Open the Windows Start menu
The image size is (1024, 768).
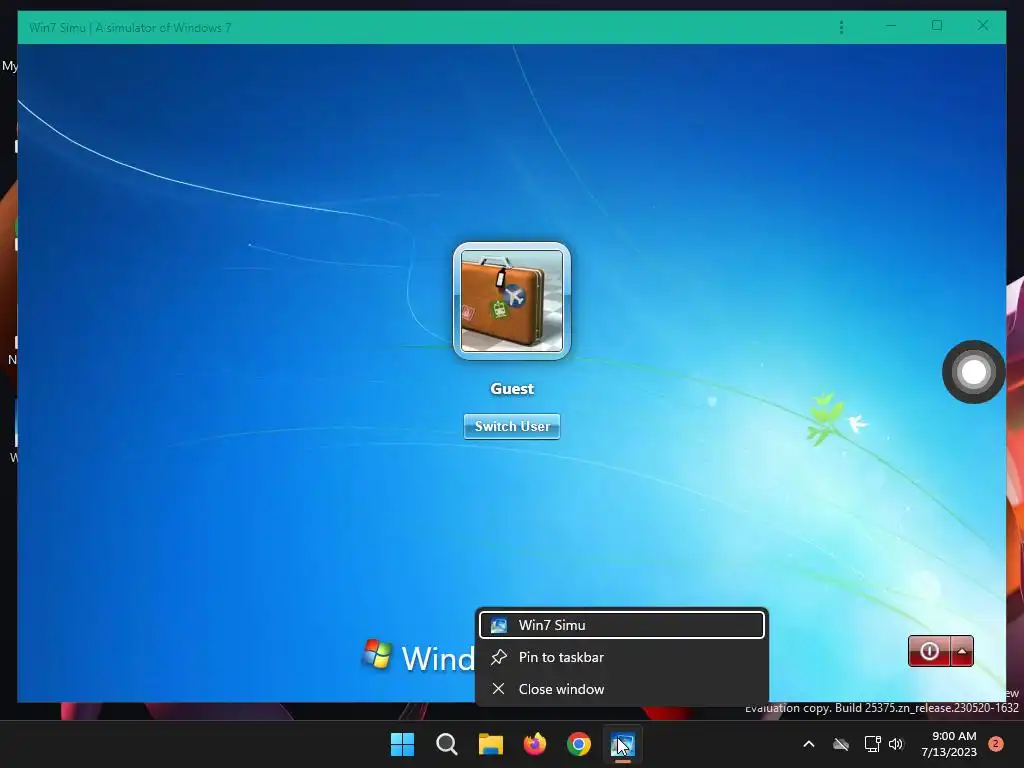tap(402, 744)
